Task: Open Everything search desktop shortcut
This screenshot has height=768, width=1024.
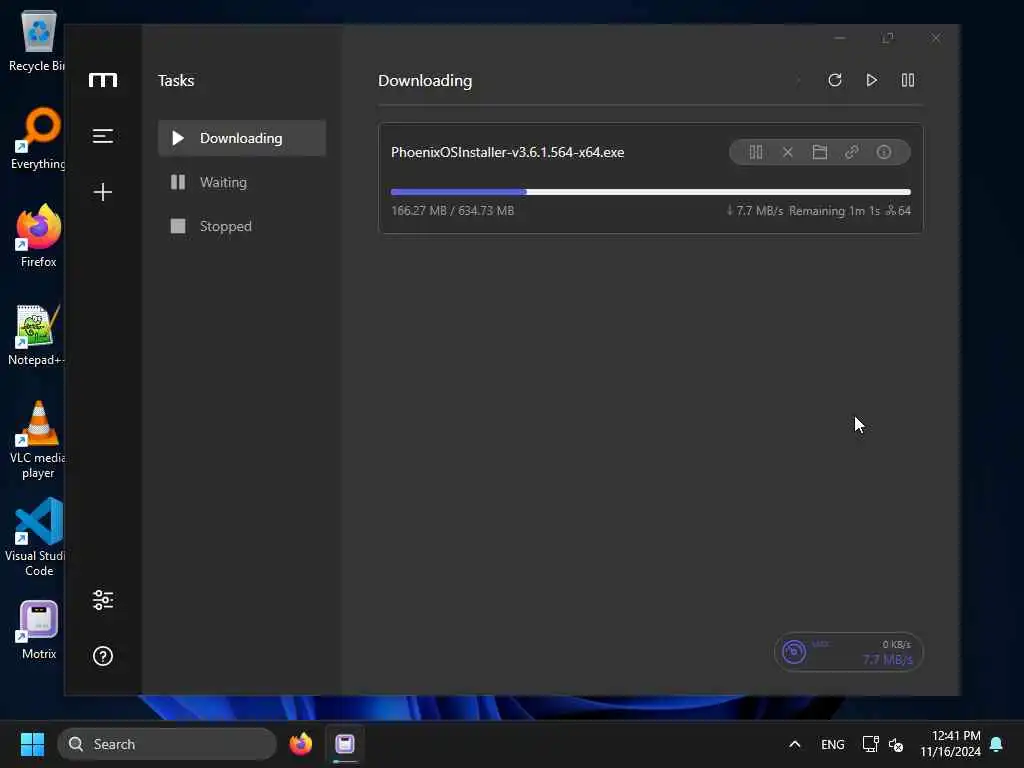Action: coord(37,138)
